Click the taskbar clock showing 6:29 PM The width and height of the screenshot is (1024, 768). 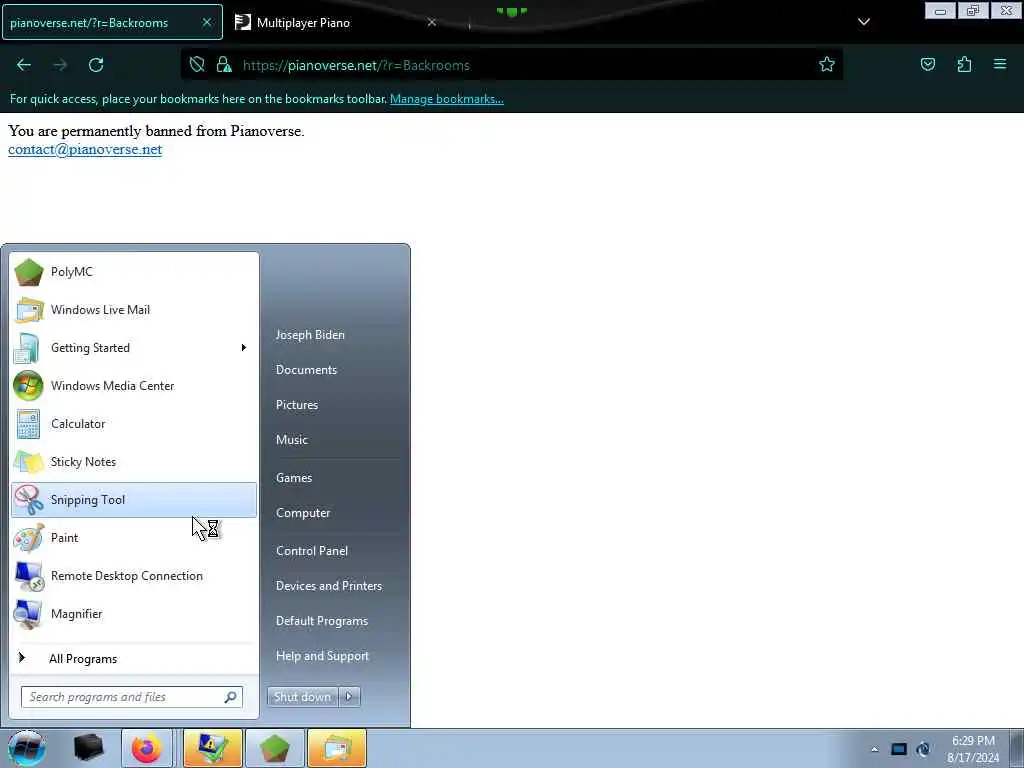click(973, 749)
